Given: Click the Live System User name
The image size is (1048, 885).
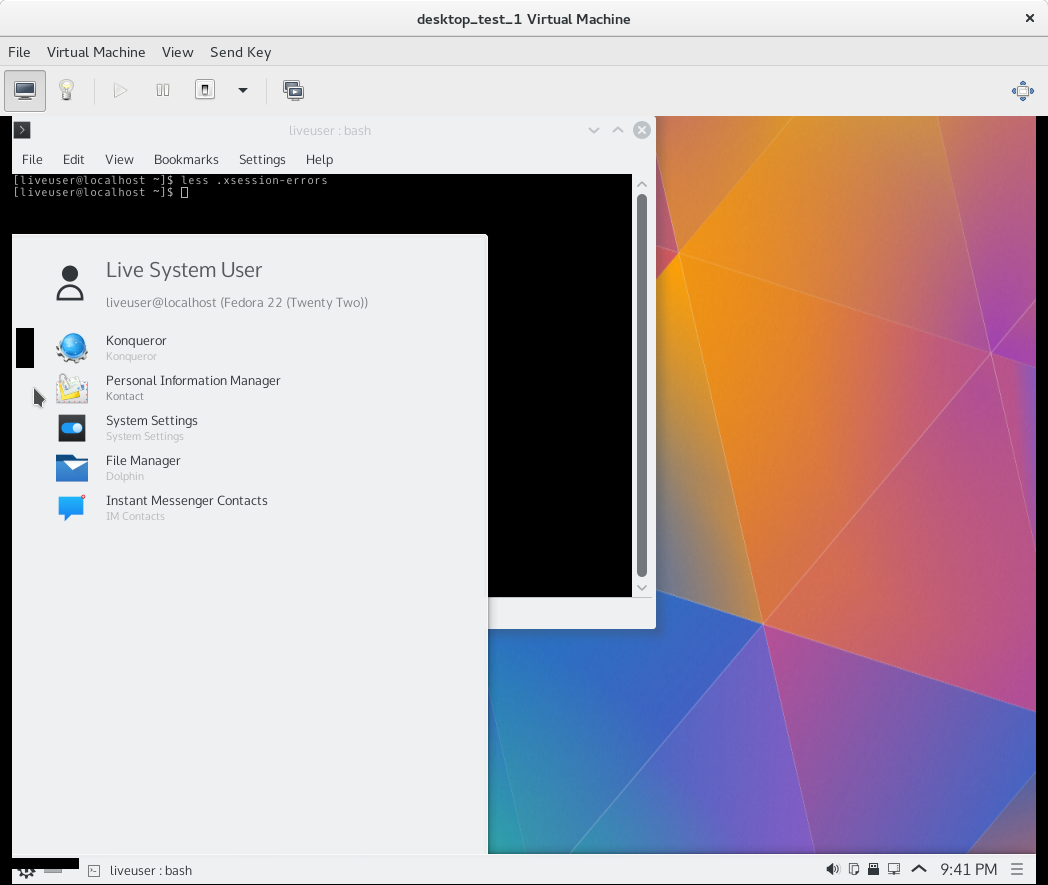Looking at the screenshot, I should [184, 270].
